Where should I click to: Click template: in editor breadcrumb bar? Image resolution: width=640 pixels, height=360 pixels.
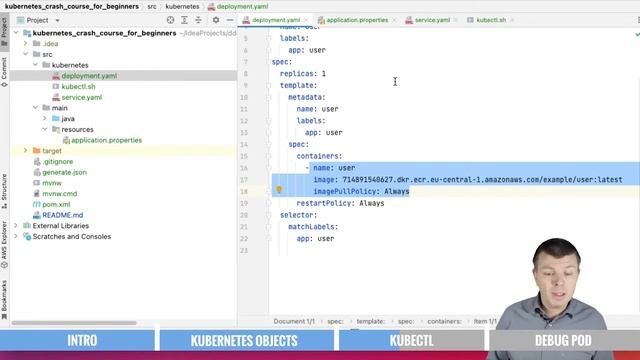pos(371,321)
